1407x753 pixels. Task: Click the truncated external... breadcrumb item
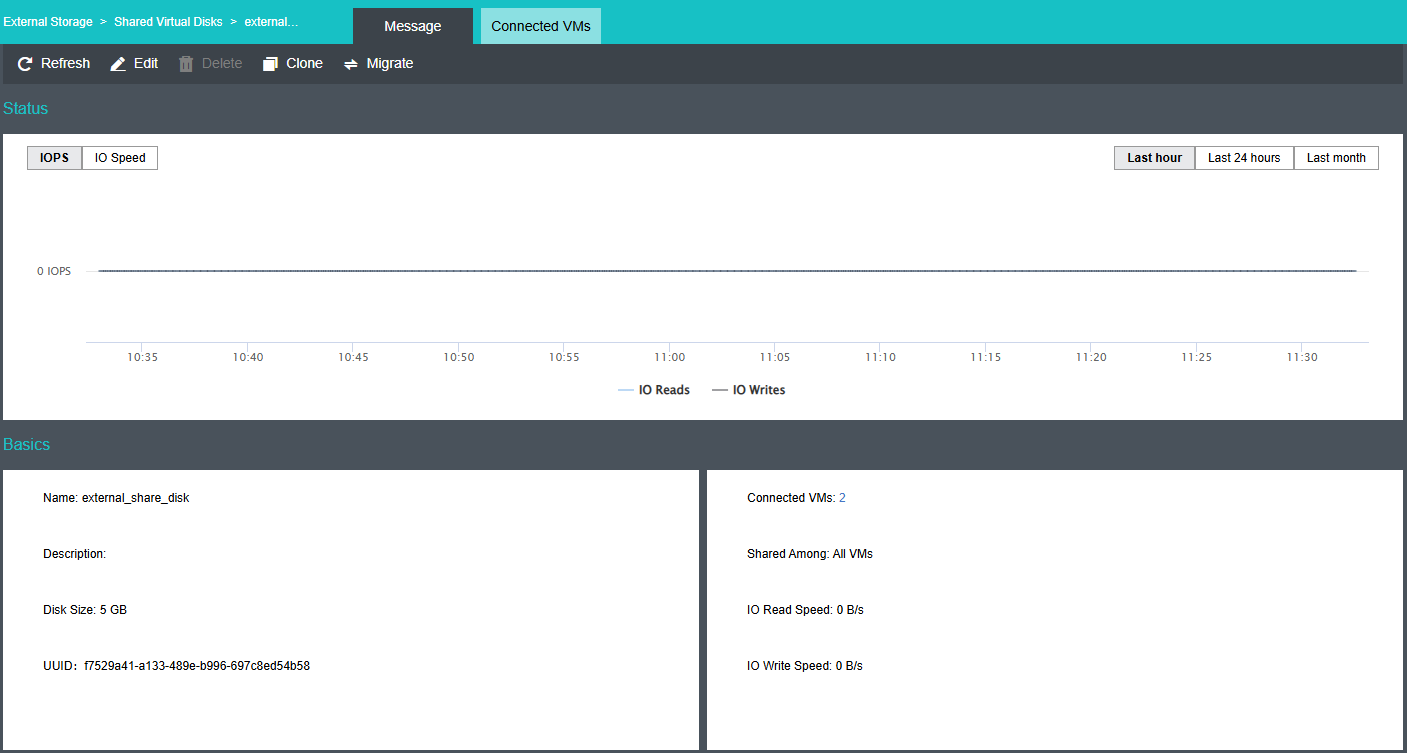271,22
